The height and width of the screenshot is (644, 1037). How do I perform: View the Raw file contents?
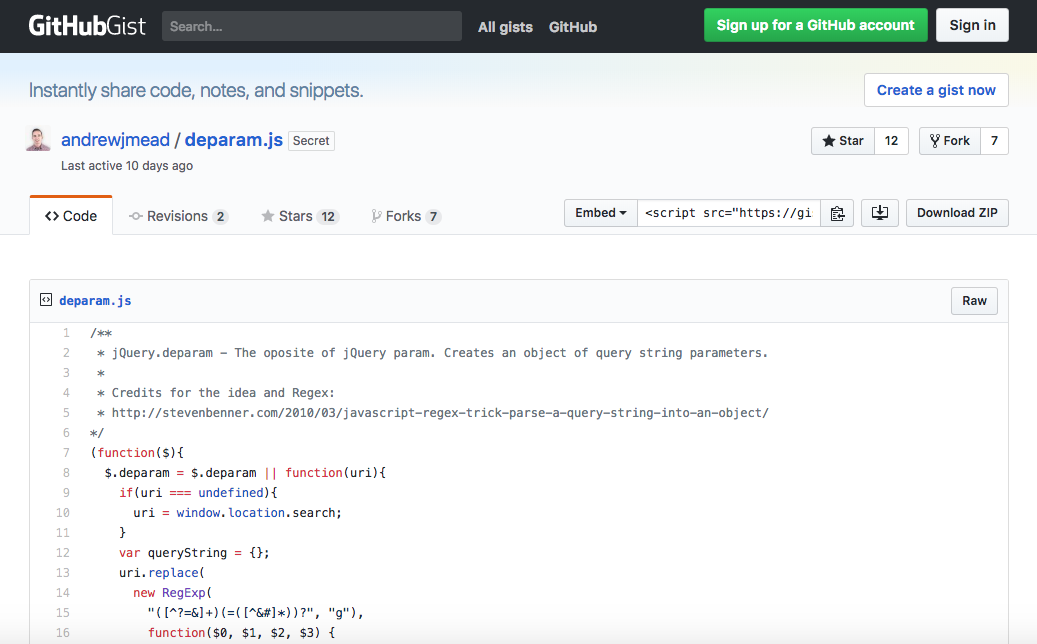coord(974,301)
